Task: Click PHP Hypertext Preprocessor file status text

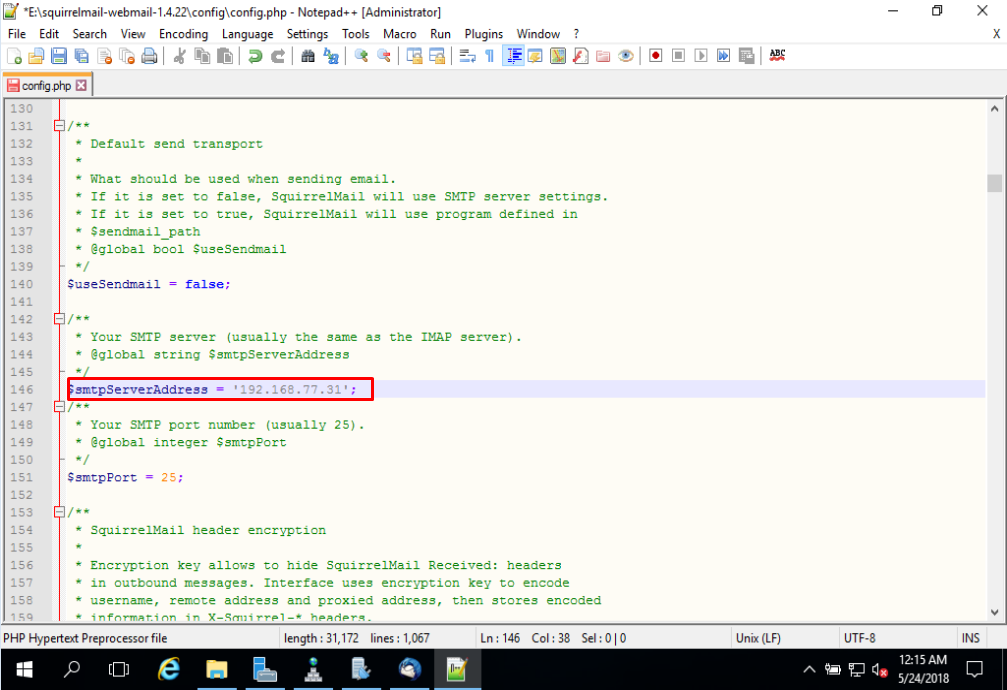Action: point(85,638)
